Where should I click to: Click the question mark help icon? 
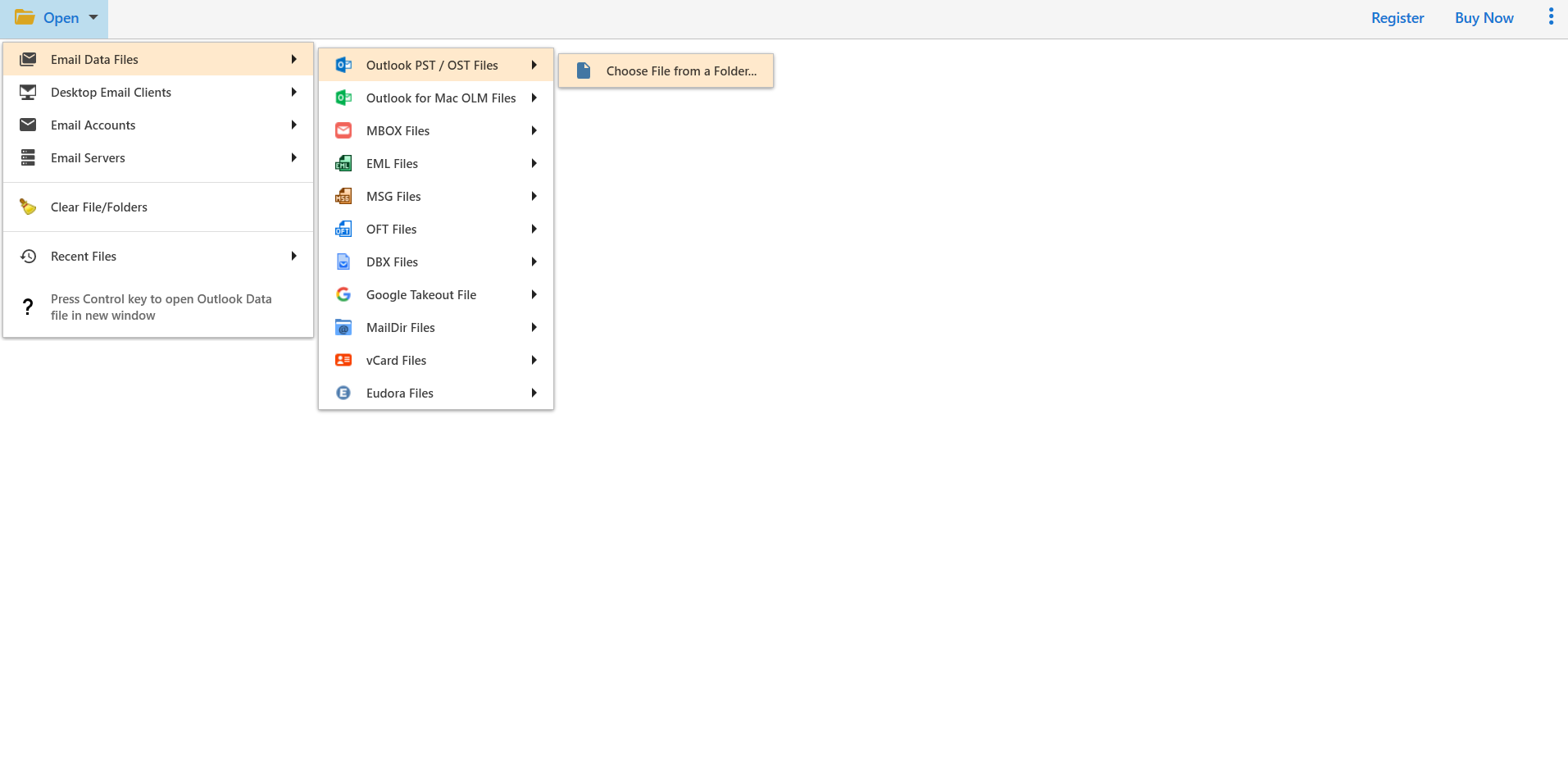click(x=28, y=307)
